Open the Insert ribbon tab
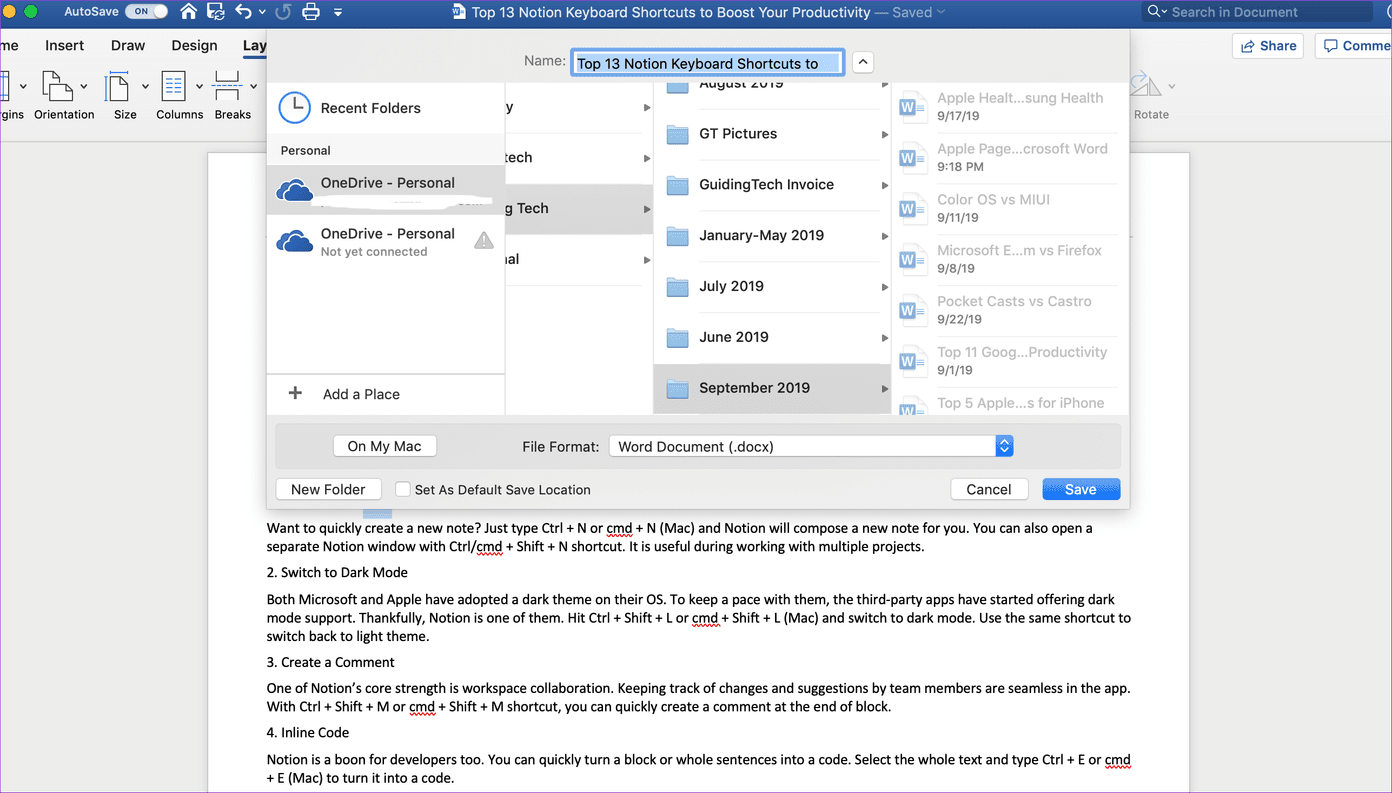 point(64,45)
